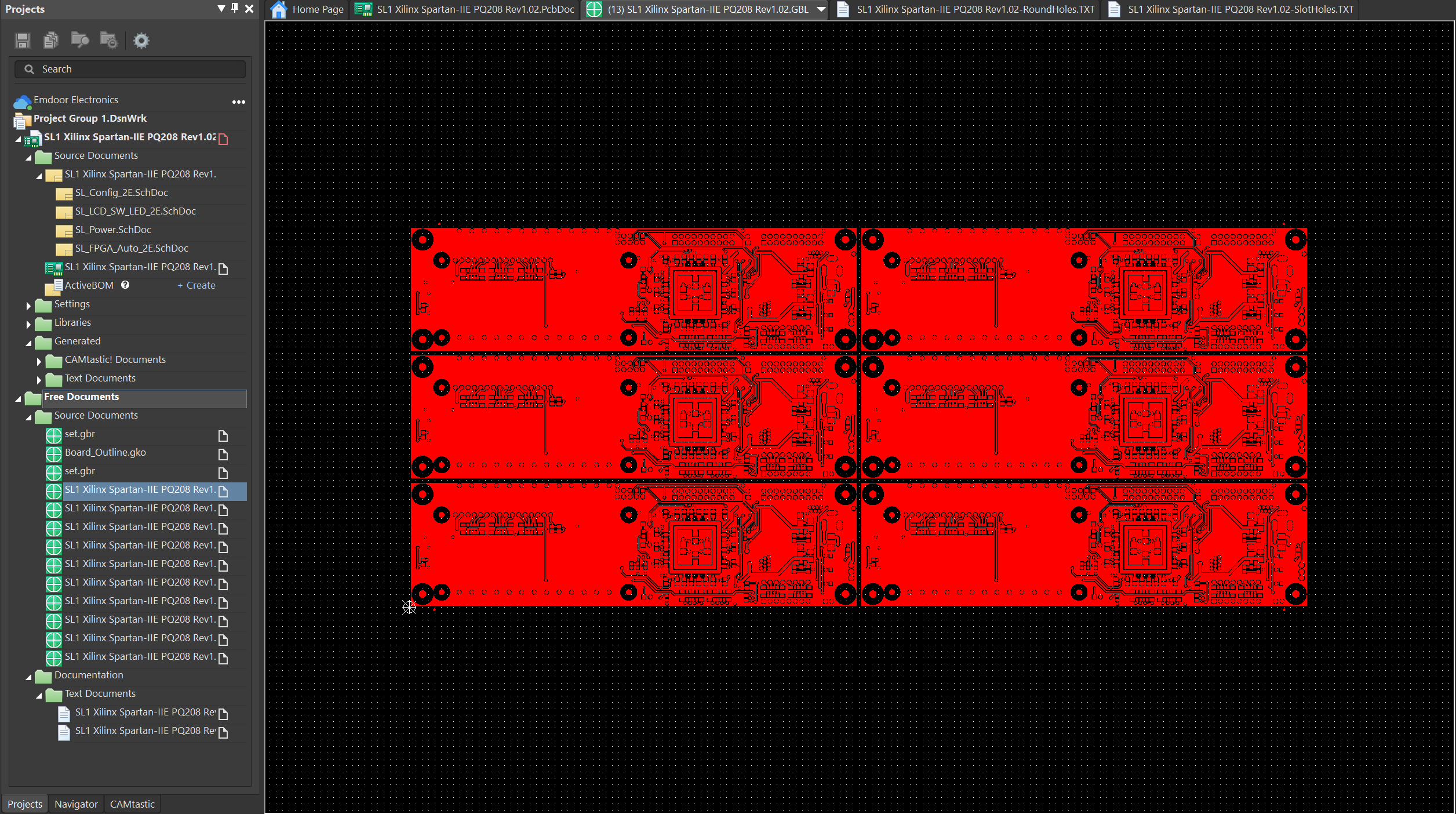This screenshot has height=814, width=1456.
Task: Click the project options folder-gear icon
Action: (108, 41)
